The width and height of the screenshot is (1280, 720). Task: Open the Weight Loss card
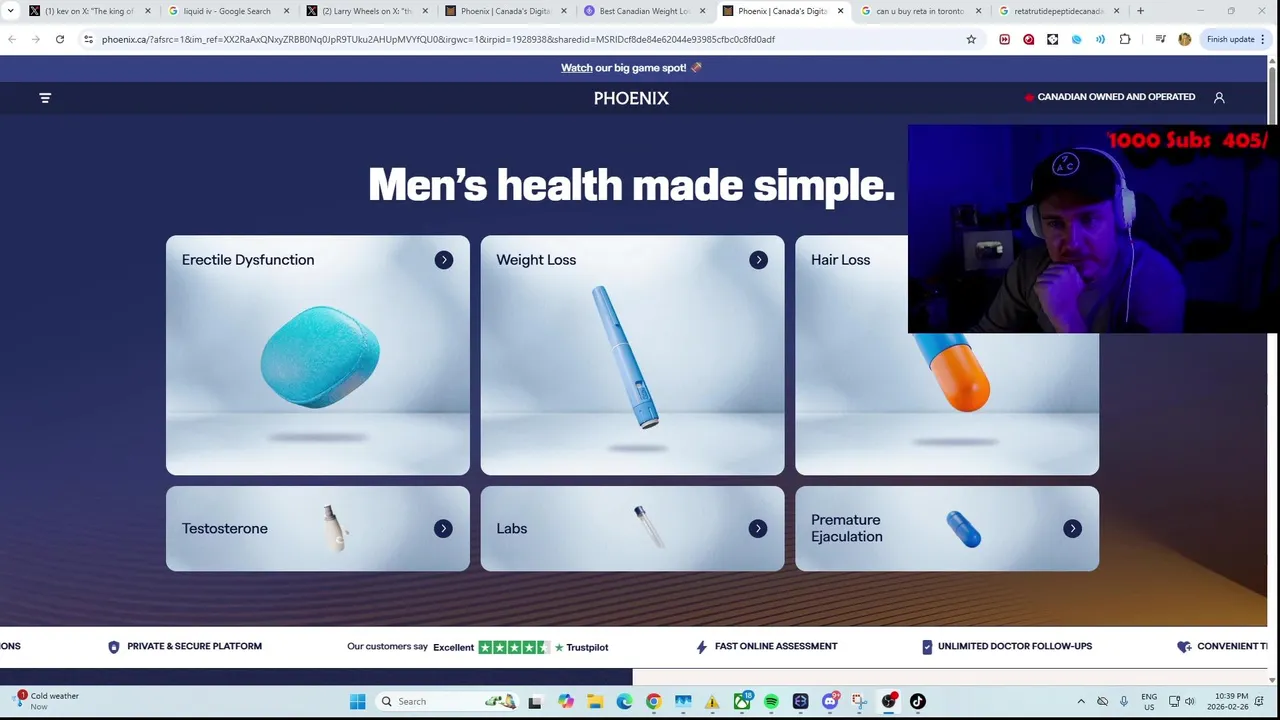click(x=632, y=355)
